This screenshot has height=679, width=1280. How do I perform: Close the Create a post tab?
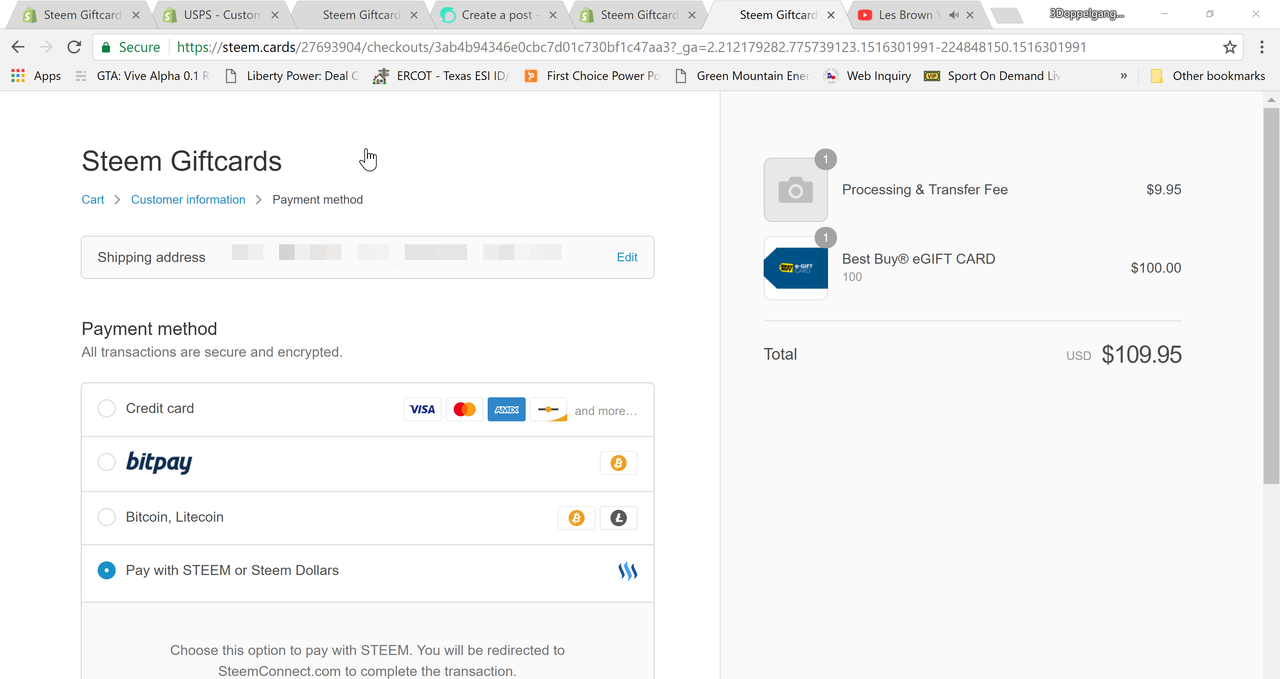(553, 15)
